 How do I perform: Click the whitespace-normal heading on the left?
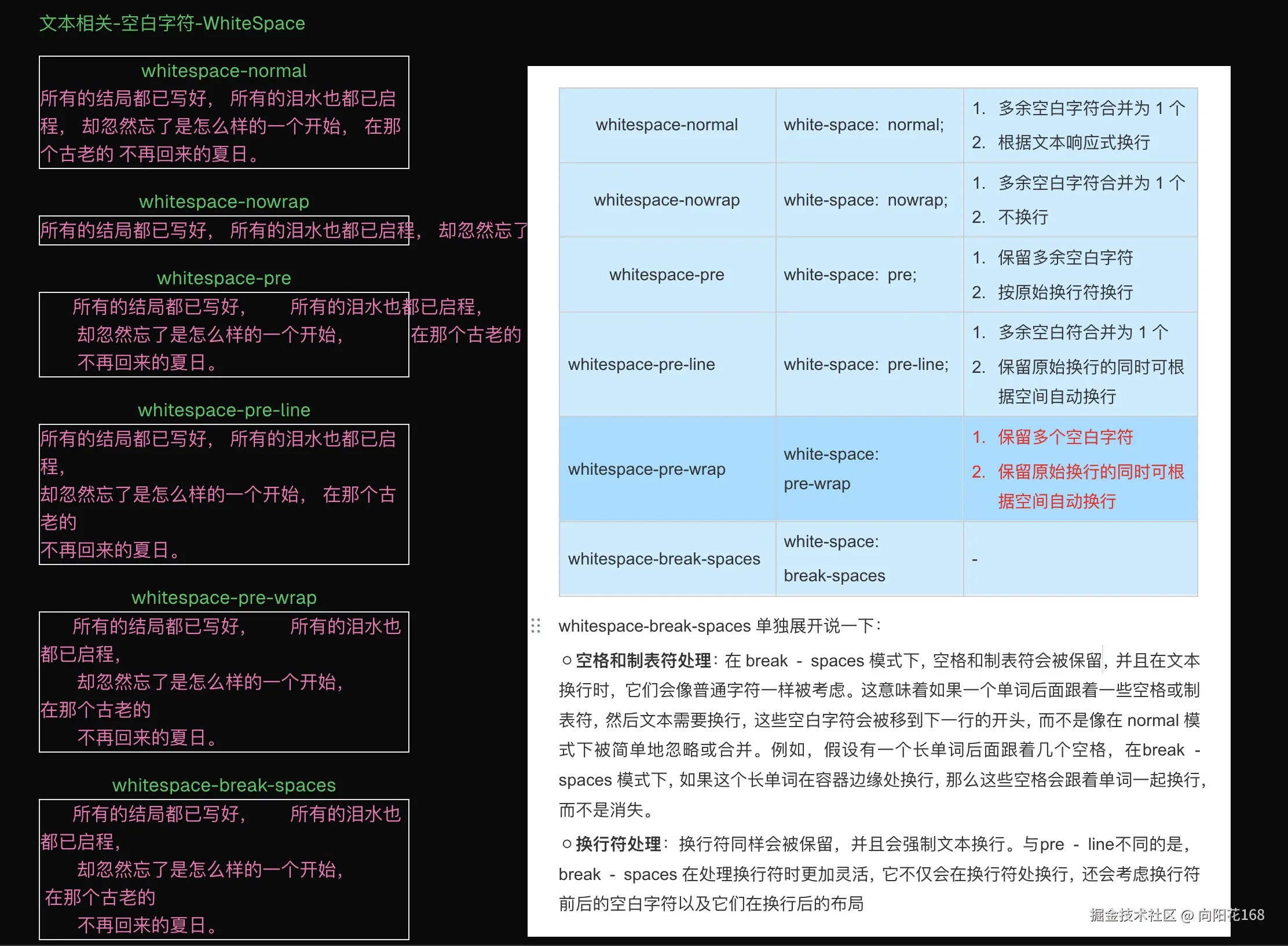pos(224,71)
